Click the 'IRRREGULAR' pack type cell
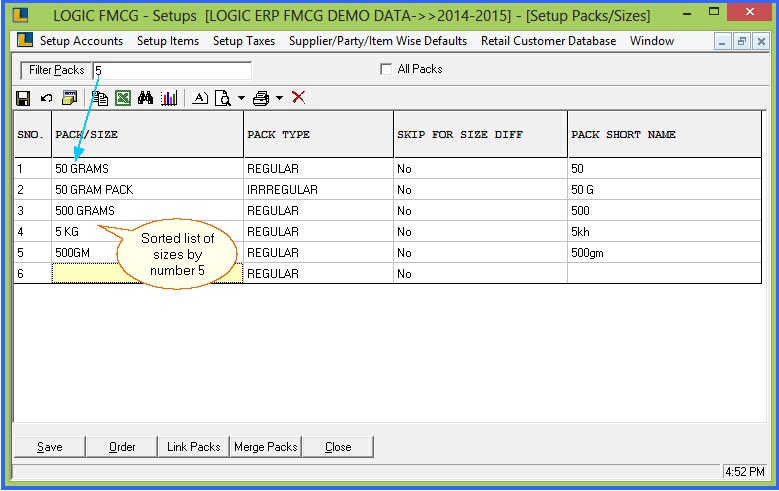Screen dimensions: 779x491 pos(318,189)
